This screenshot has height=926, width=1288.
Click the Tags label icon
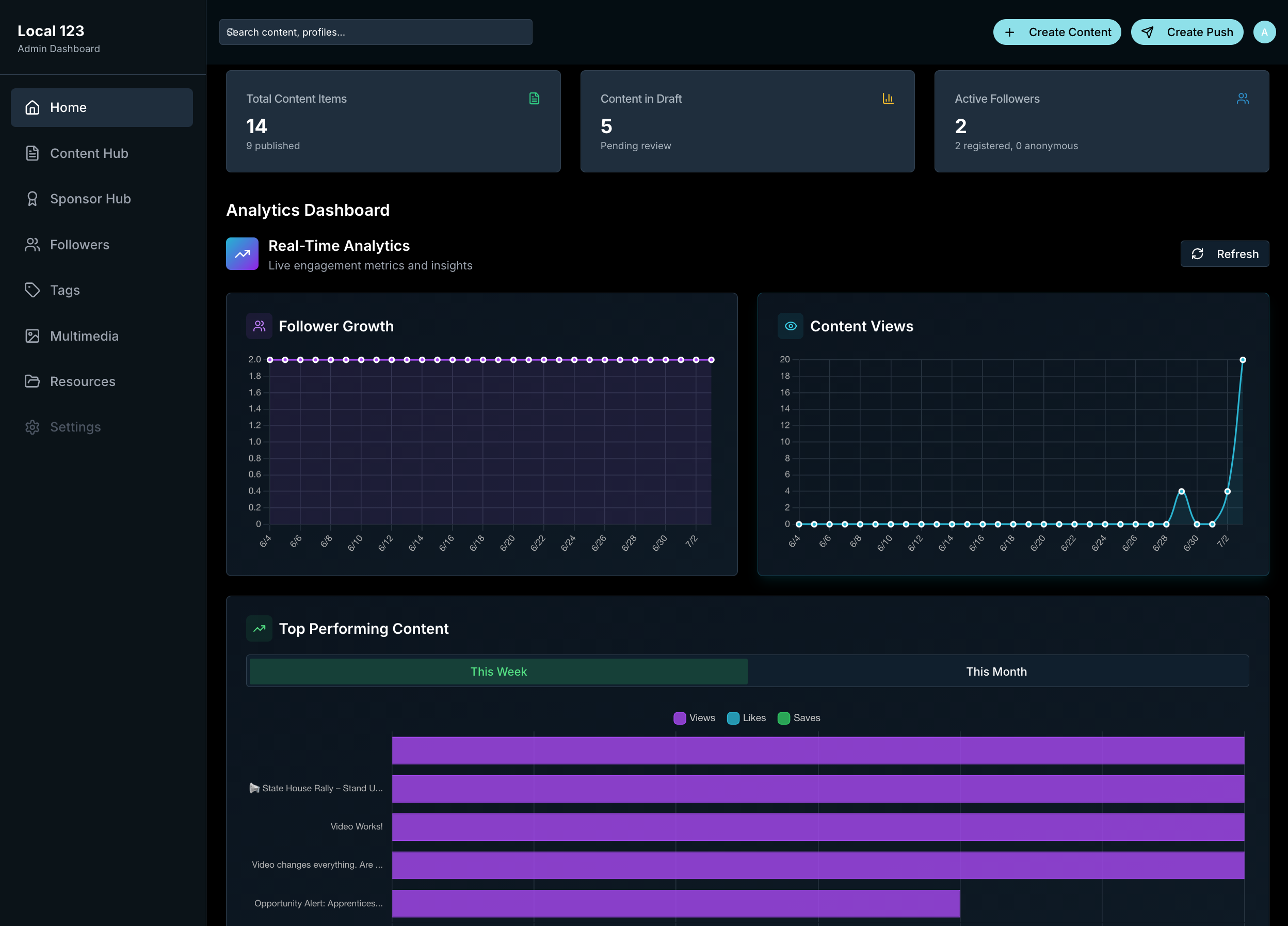[x=33, y=290]
